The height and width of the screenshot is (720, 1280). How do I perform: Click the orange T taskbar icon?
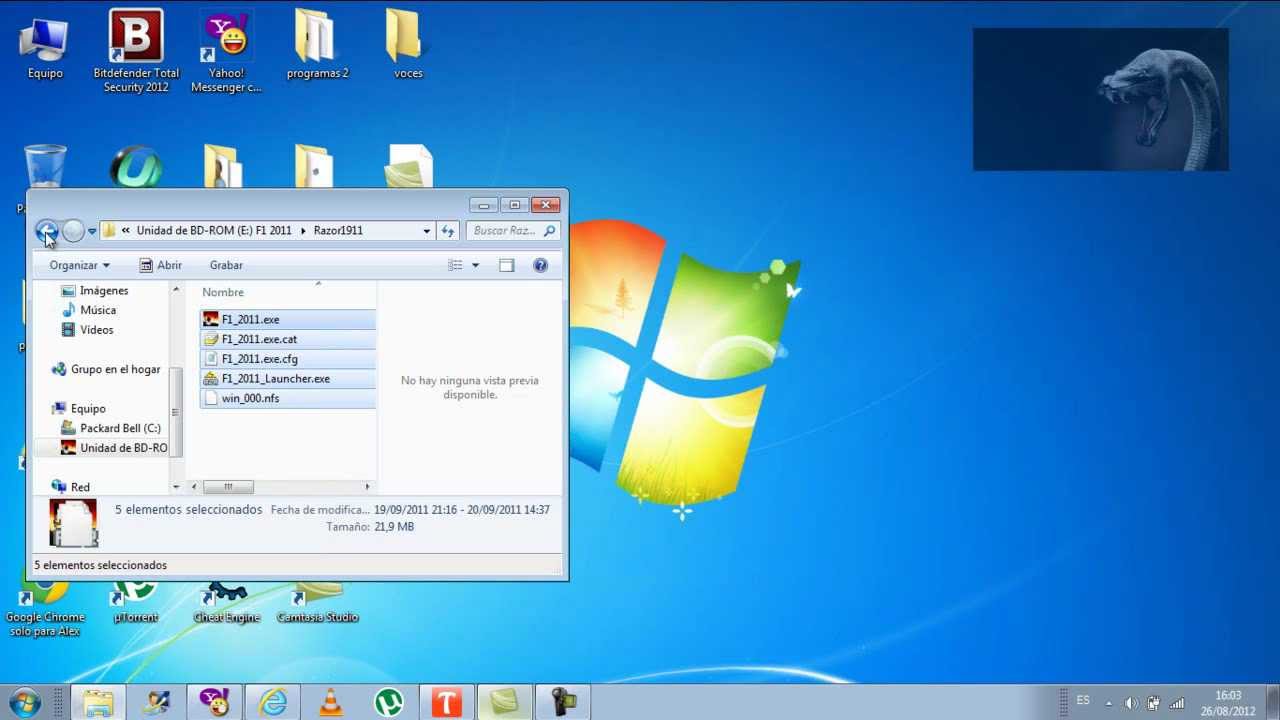click(x=446, y=702)
